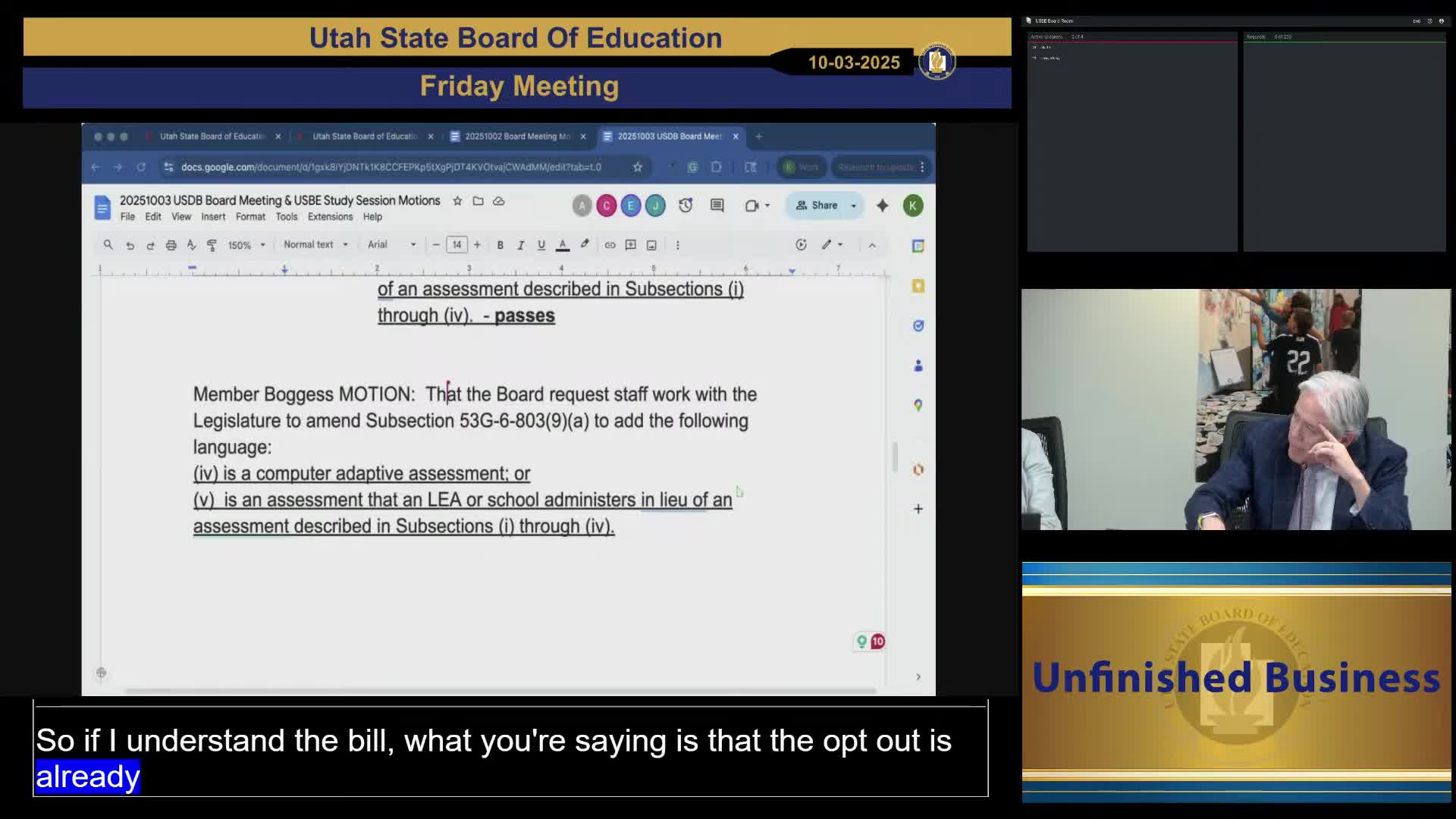Click the Share button
1456x819 pixels.
click(x=817, y=206)
